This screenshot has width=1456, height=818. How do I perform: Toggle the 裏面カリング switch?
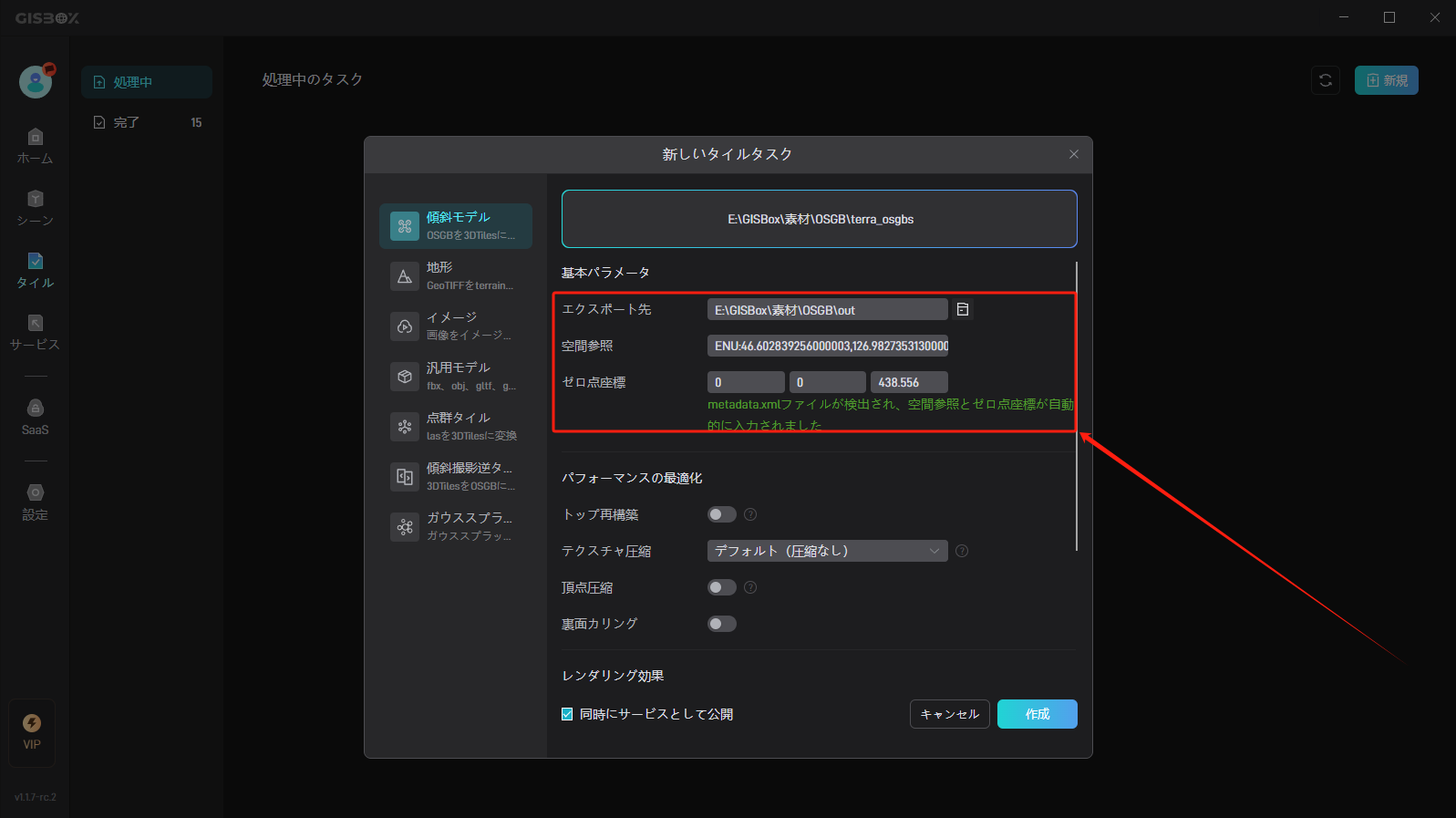[x=722, y=624]
